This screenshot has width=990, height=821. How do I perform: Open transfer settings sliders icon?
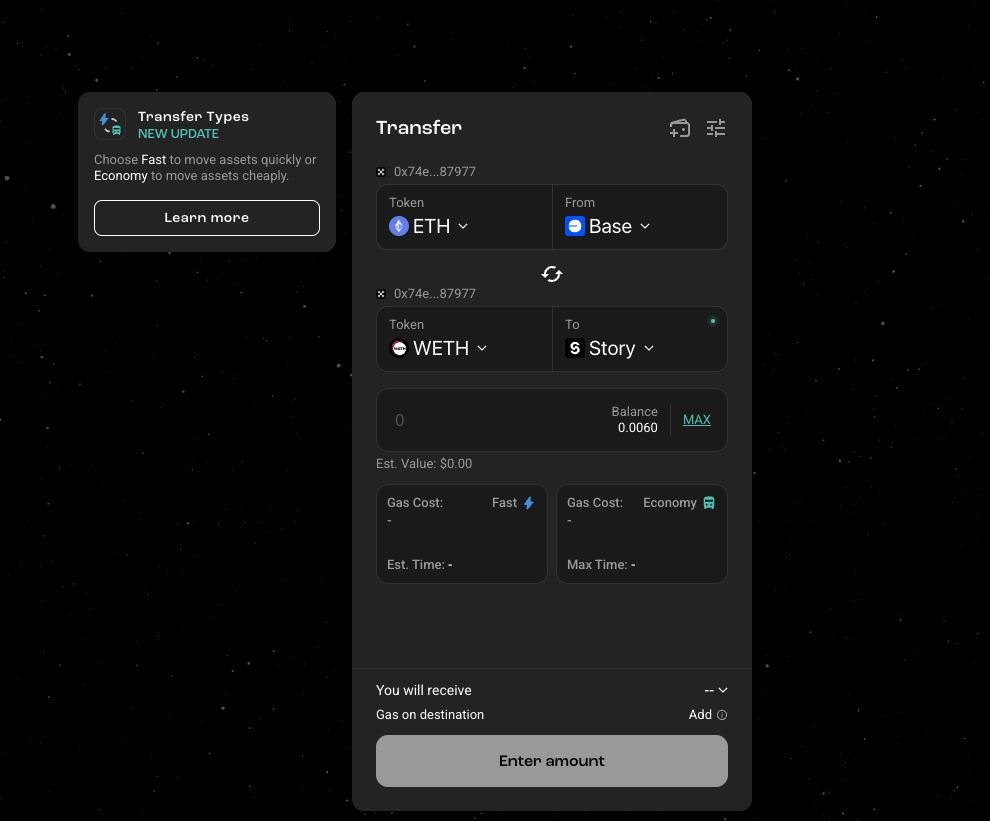click(715, 128)
